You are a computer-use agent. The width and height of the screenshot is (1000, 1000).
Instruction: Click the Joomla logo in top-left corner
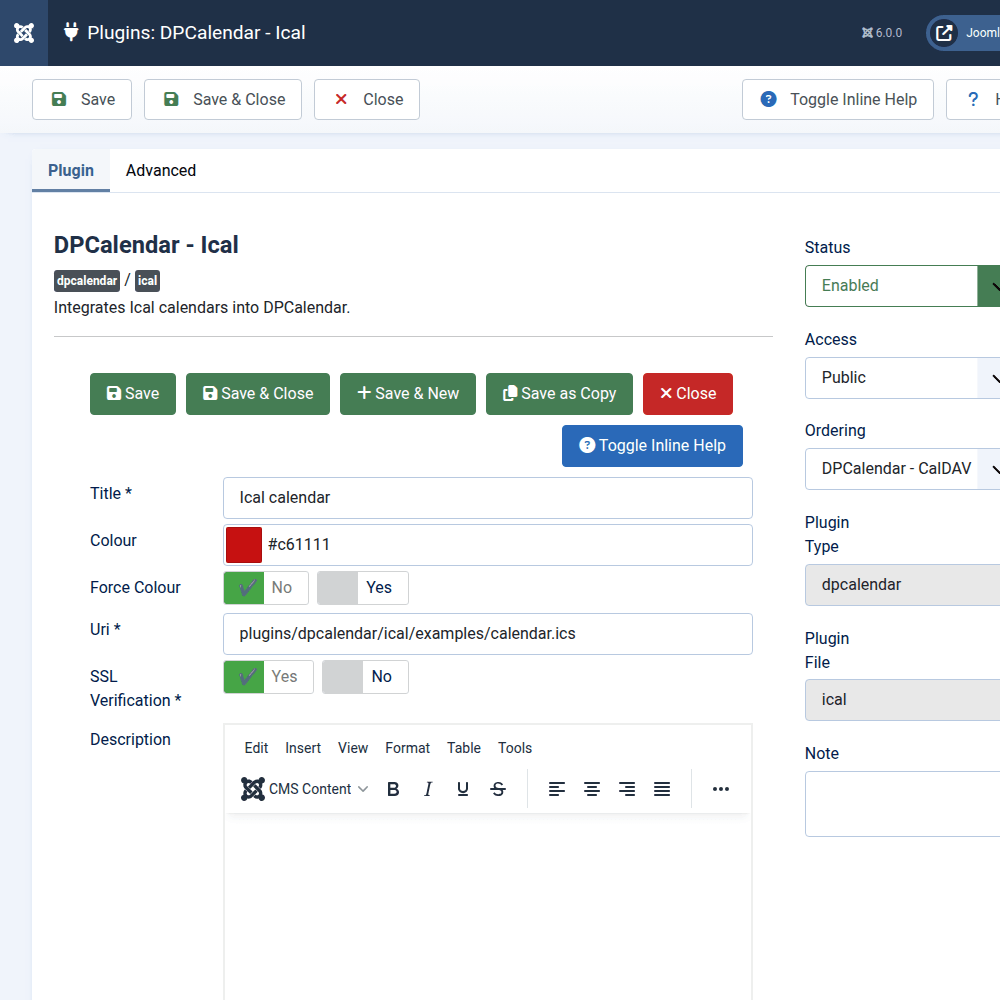(24, 33)
